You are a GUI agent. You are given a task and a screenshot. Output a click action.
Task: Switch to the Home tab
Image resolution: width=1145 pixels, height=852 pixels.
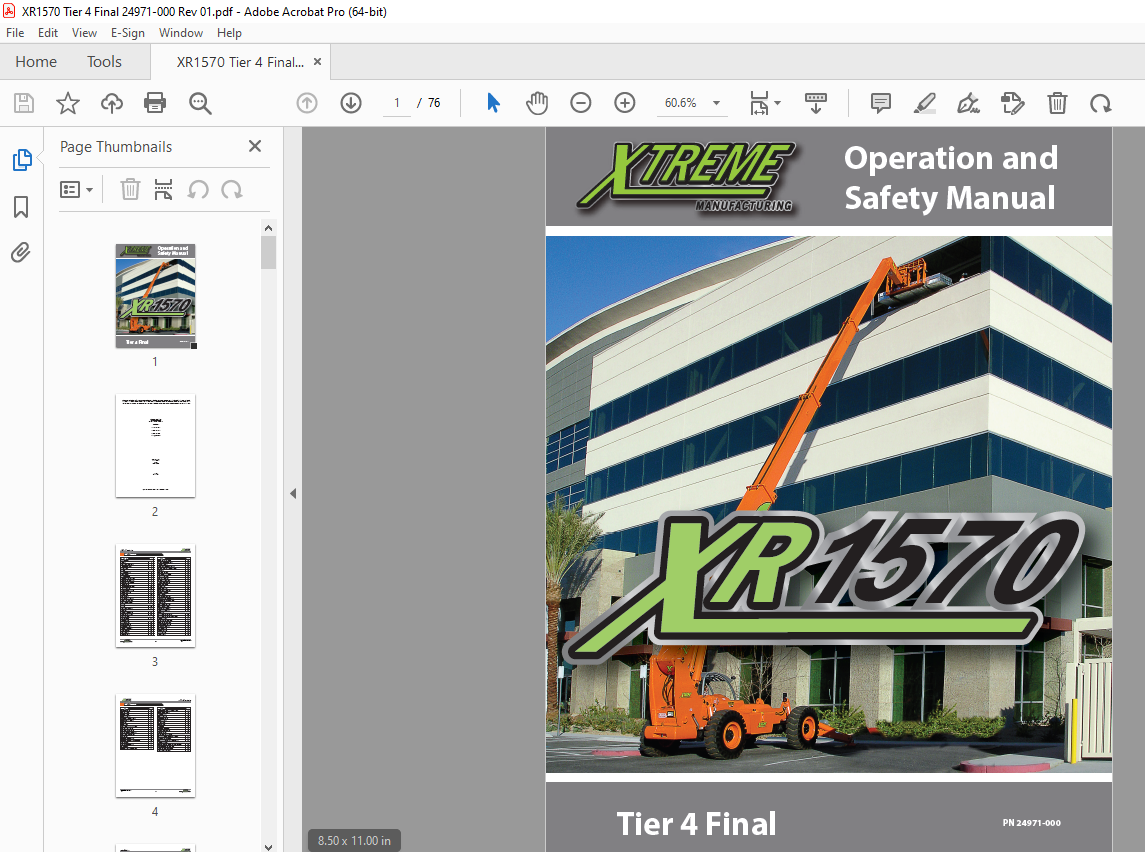point(36,62)
